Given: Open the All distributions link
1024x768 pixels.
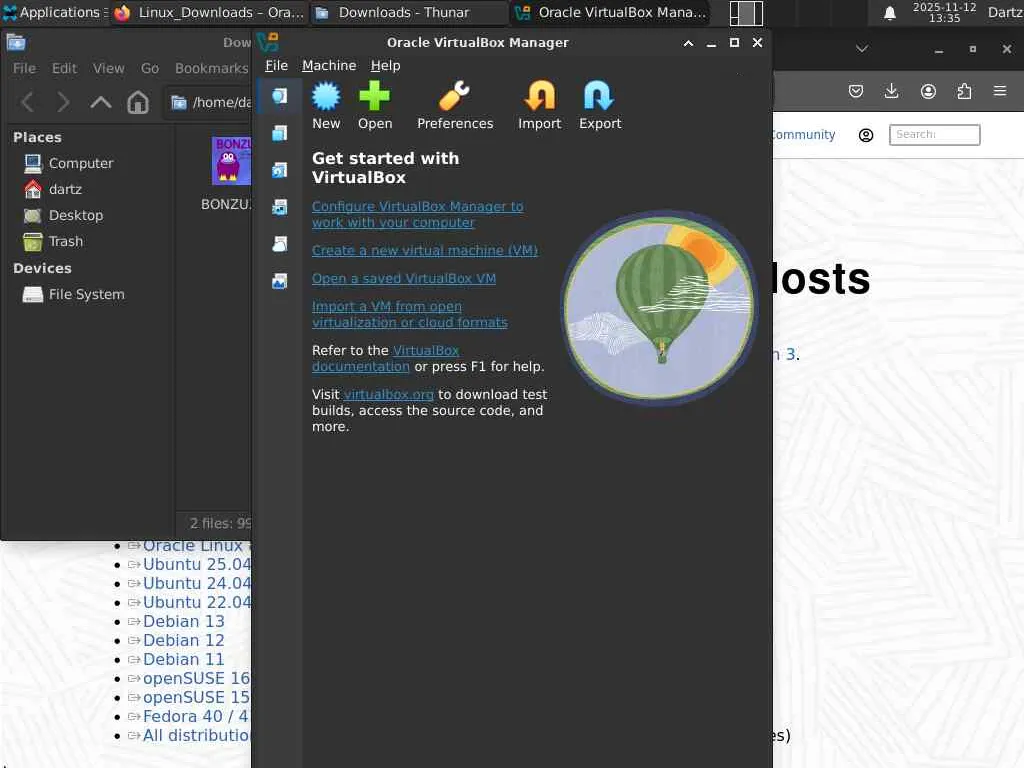Looking at the screenshot, I should point(197,735).
